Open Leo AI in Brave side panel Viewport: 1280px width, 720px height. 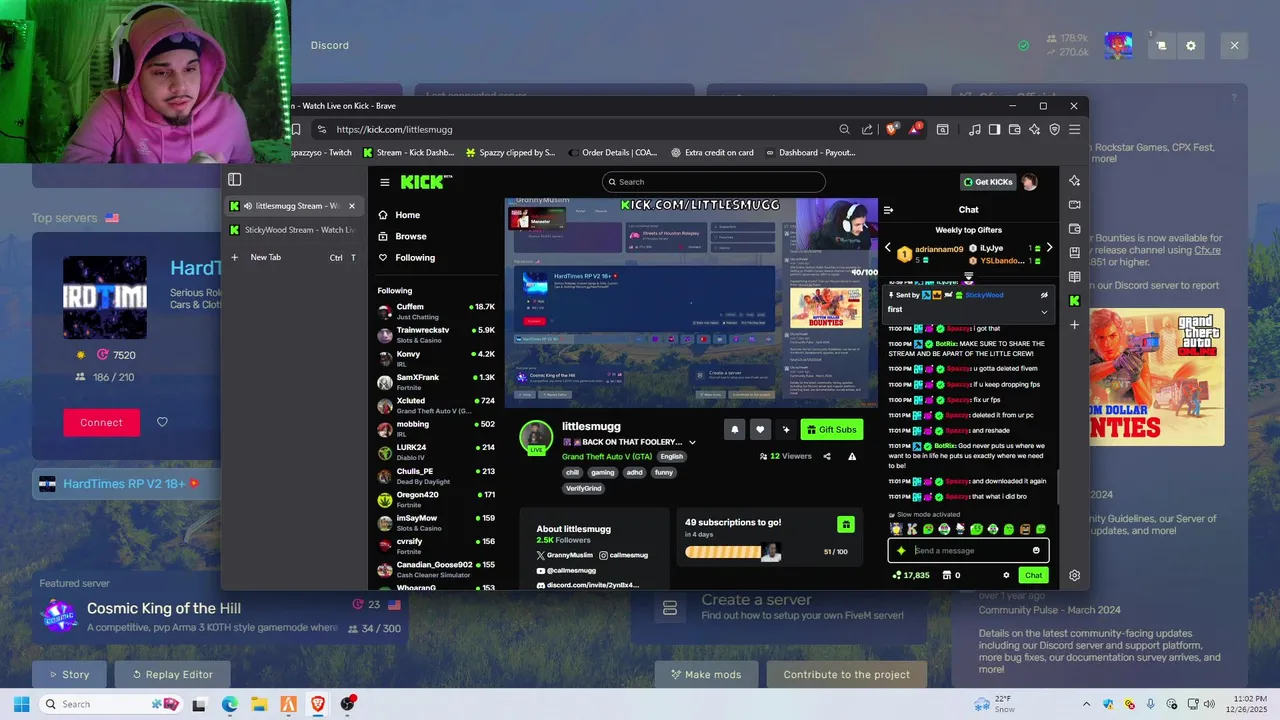coord(1074,181)
